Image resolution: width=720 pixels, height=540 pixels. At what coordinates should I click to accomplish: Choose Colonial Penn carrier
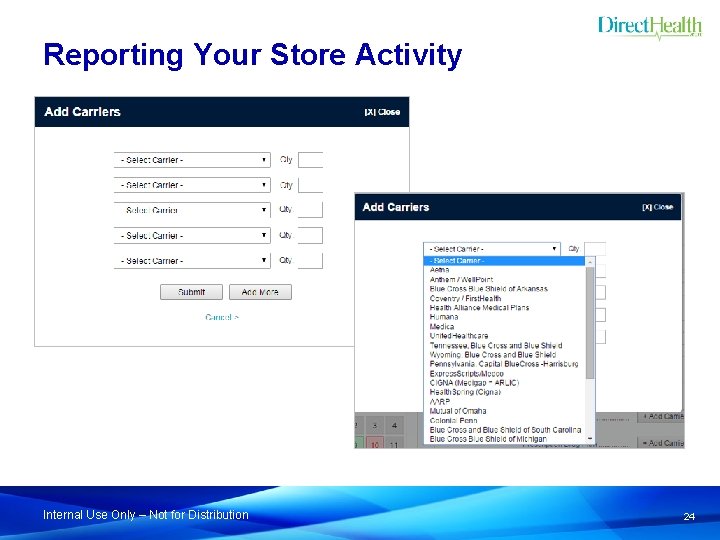[504, 420]
